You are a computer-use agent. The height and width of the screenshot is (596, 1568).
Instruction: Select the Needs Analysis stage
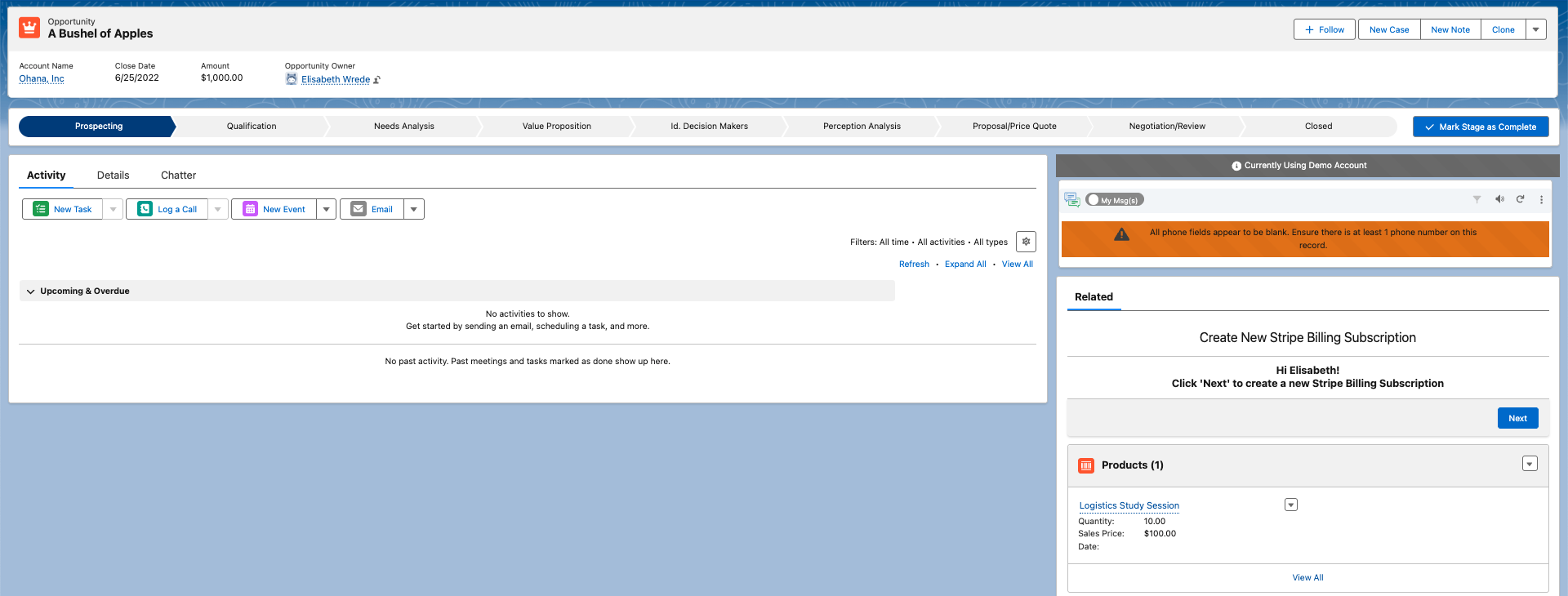pyautogui.click(x=404, y=127)
